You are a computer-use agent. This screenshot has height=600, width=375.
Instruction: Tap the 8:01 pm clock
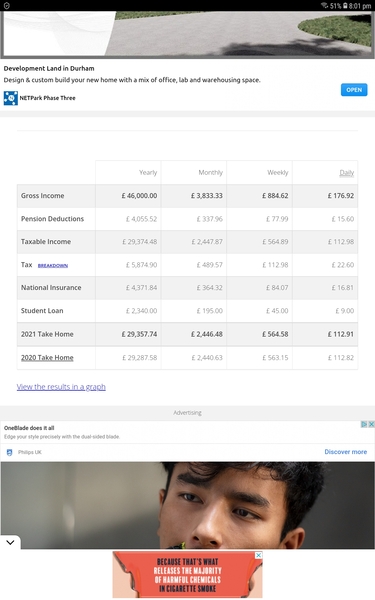pyautogui.click(x=360, y=6)
